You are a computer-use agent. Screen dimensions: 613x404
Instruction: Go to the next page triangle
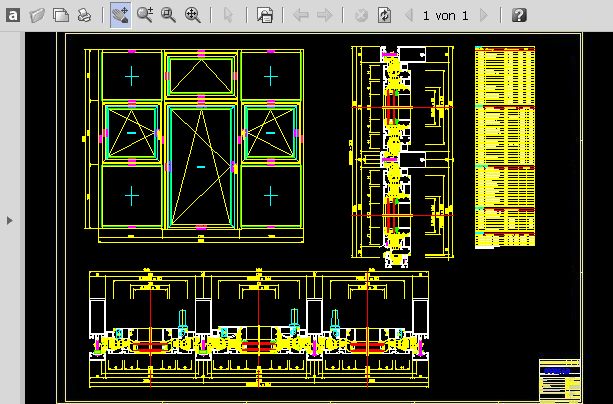pyautogui.click(x=484, y=15)
